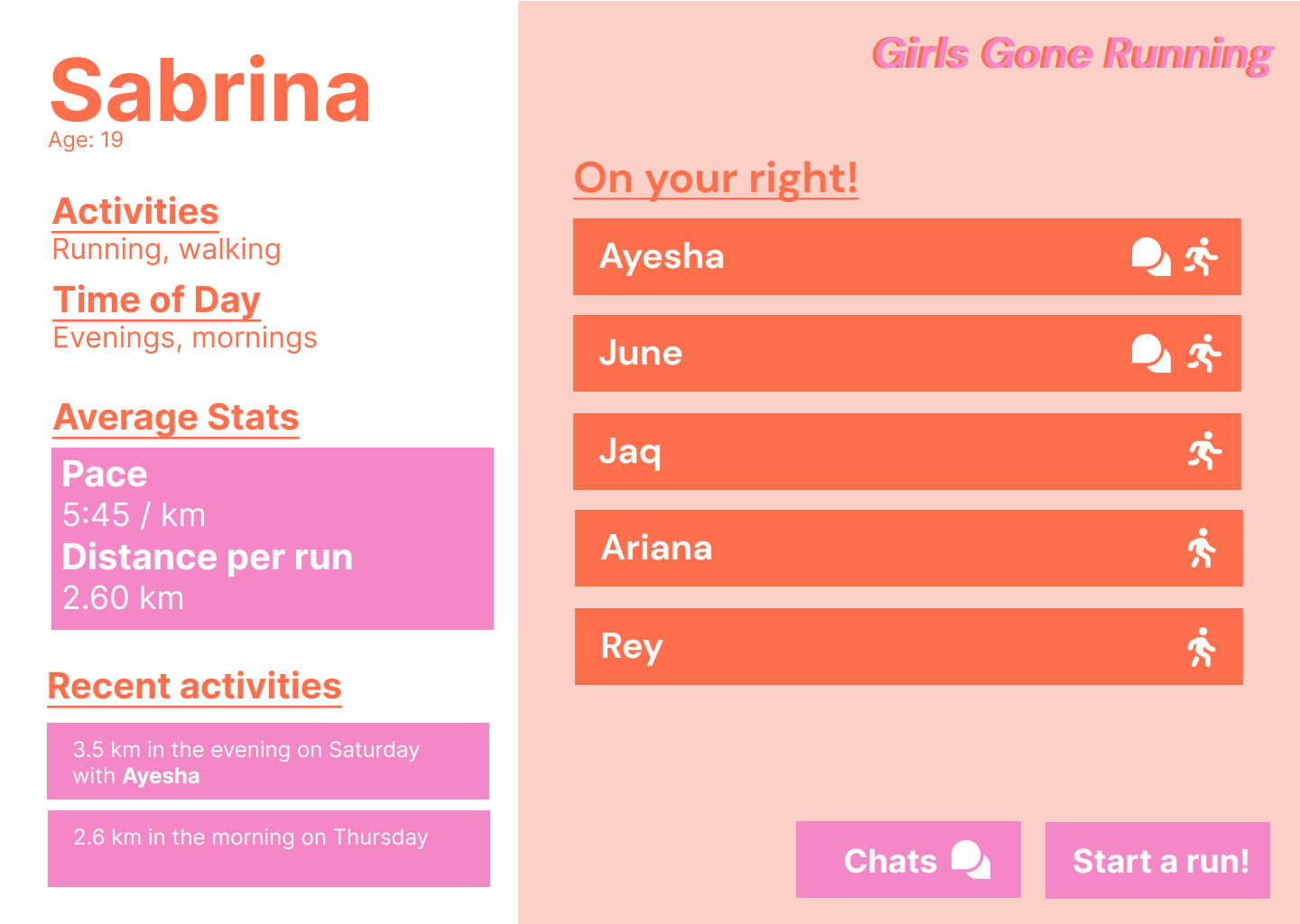Click the On your right! heading
This screenshot has height=924, width=1300.
[716, 179]
